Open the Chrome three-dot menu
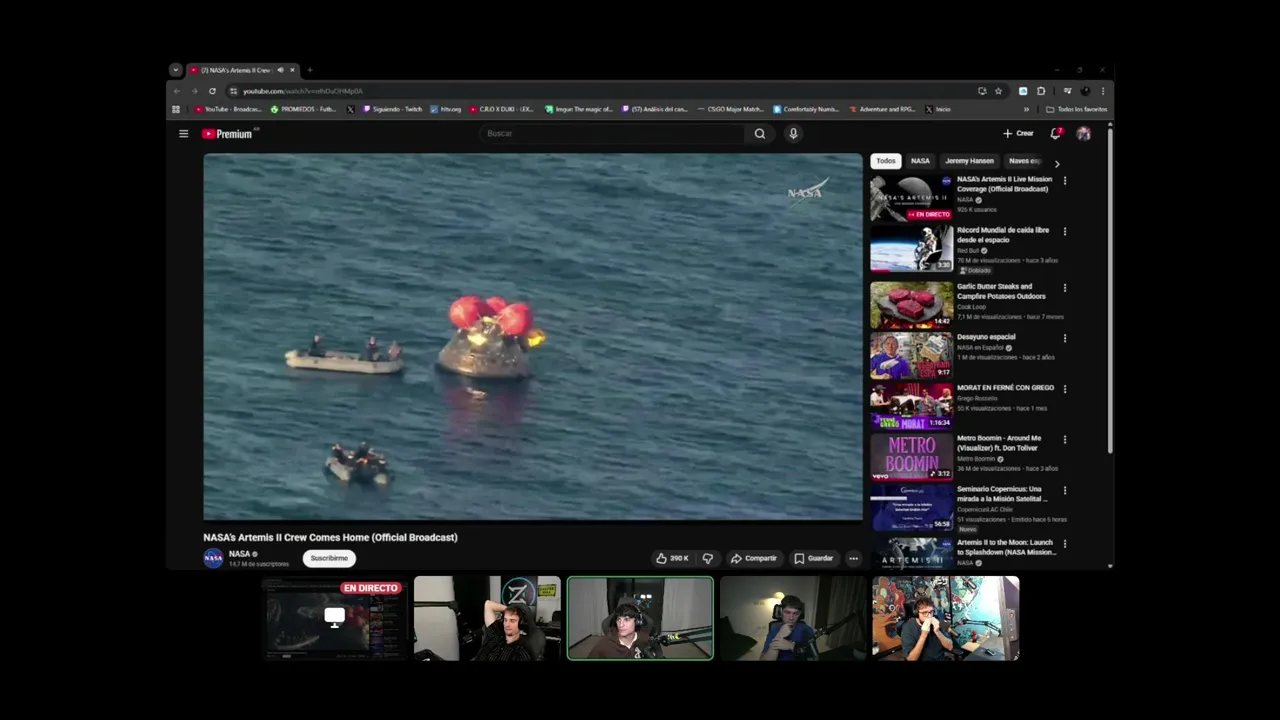The width and height of the screenshot is (1280, 720). tap(1103, 91)
